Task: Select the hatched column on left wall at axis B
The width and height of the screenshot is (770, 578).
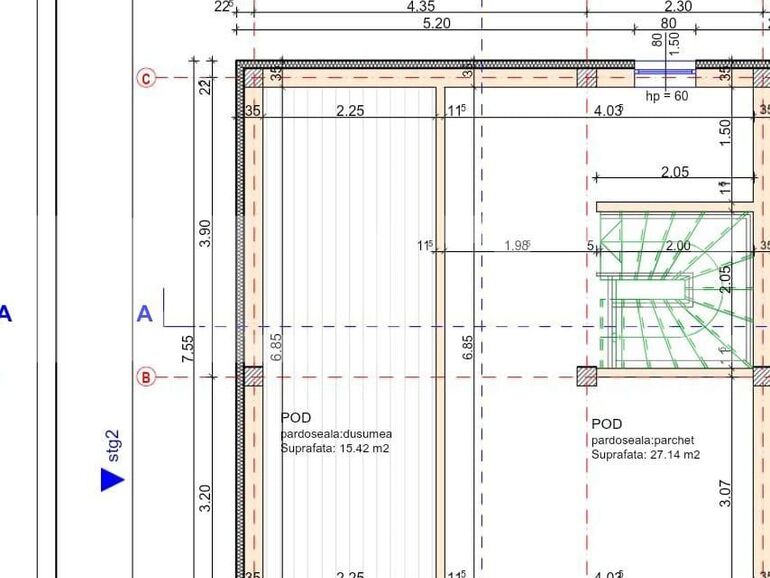Action: tap(253, 377)
